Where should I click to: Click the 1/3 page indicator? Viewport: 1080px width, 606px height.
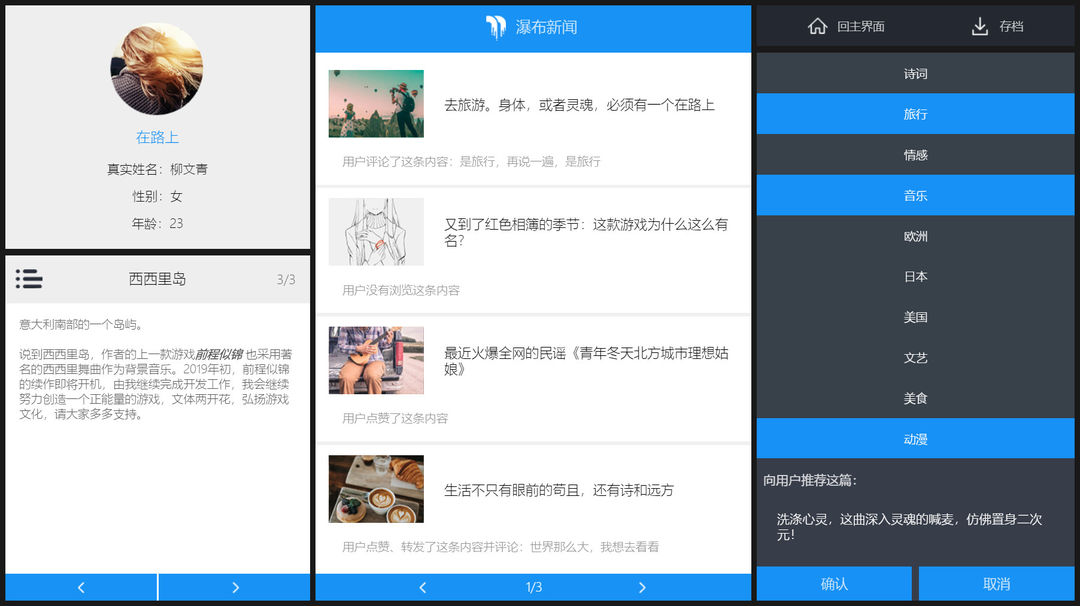point(533,587)
